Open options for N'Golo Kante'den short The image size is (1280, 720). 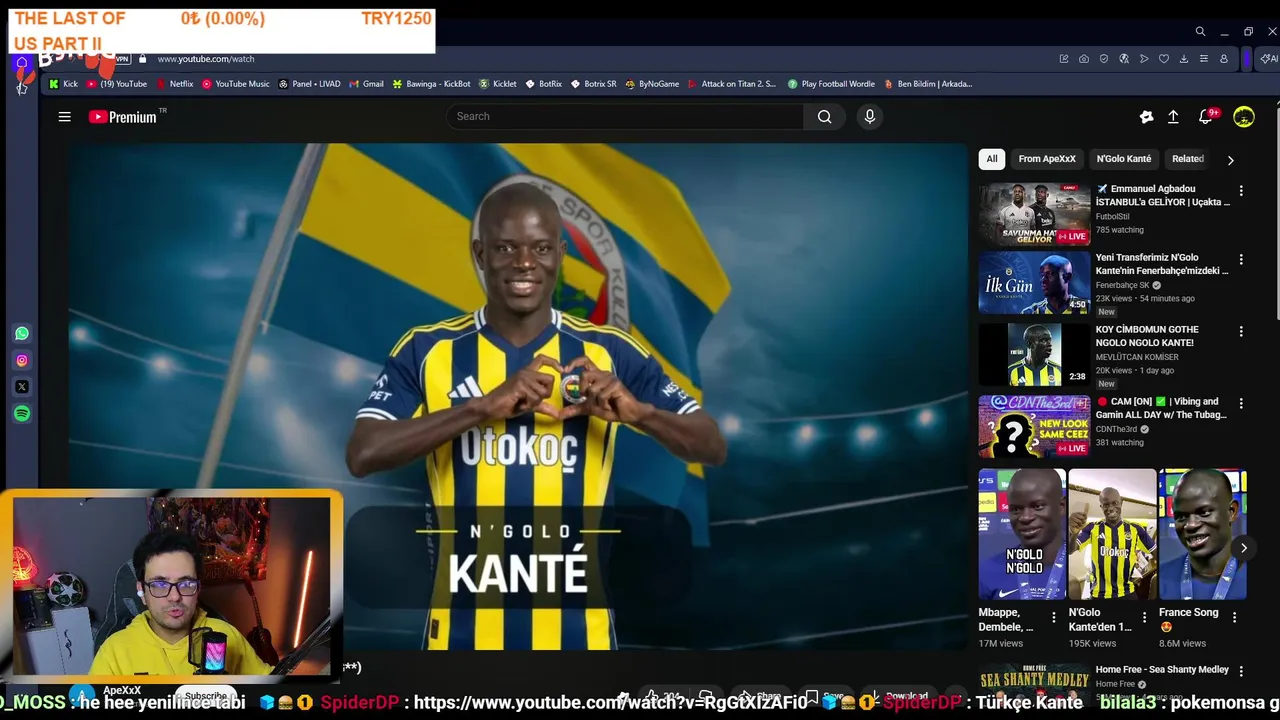pyautogui.click(x=1143, y=618)
